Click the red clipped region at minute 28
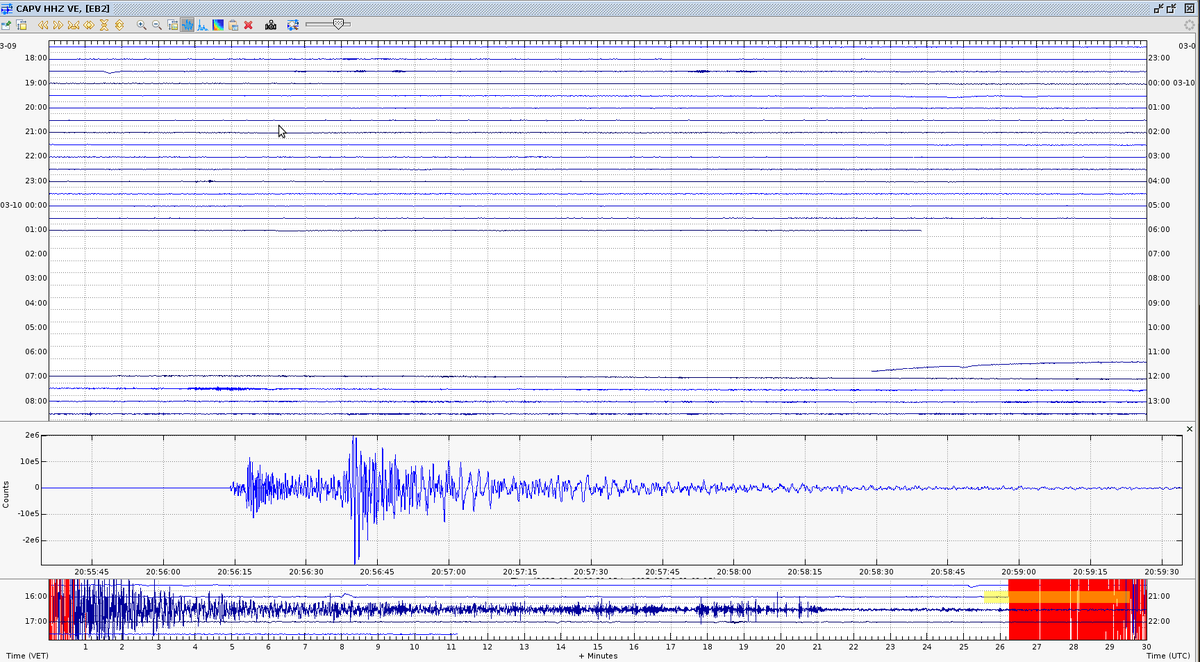 1073,610
